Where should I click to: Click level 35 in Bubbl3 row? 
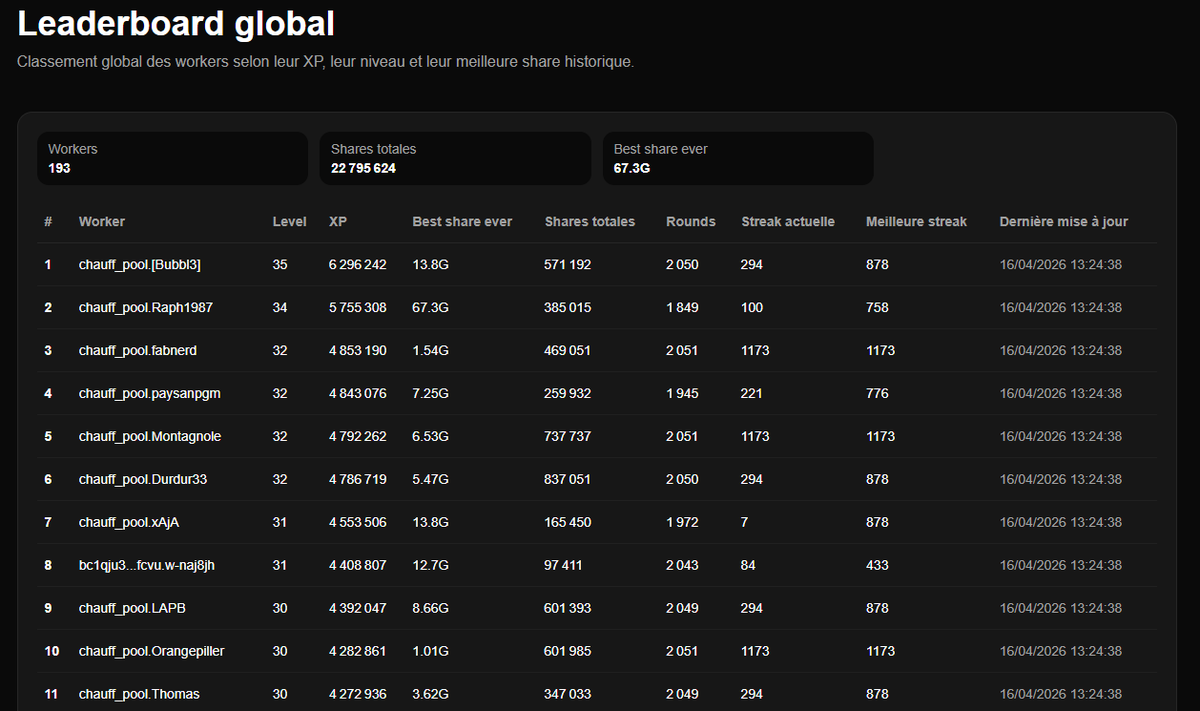click(x=280, y=265)
